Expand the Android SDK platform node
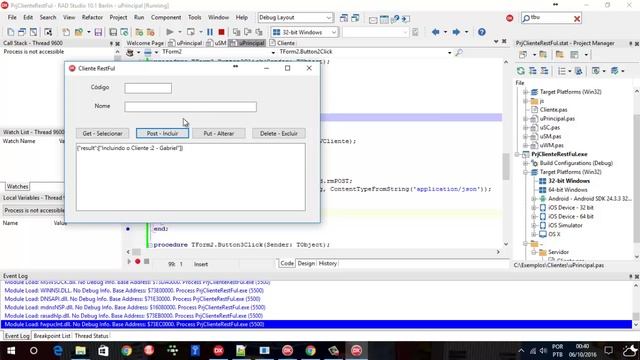The image size is (640, 360). (534, 199)
